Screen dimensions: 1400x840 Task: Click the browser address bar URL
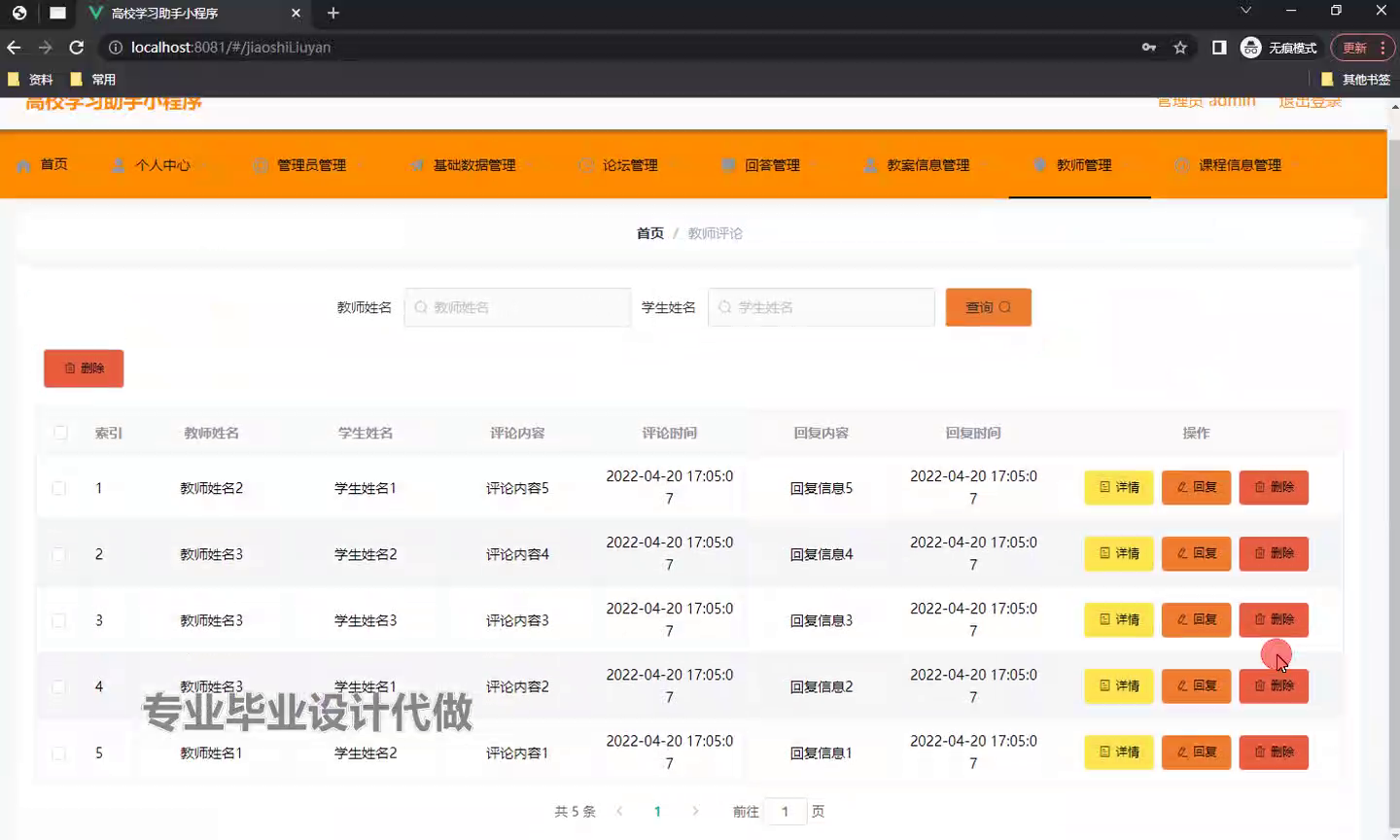click(x=230, y=47)
